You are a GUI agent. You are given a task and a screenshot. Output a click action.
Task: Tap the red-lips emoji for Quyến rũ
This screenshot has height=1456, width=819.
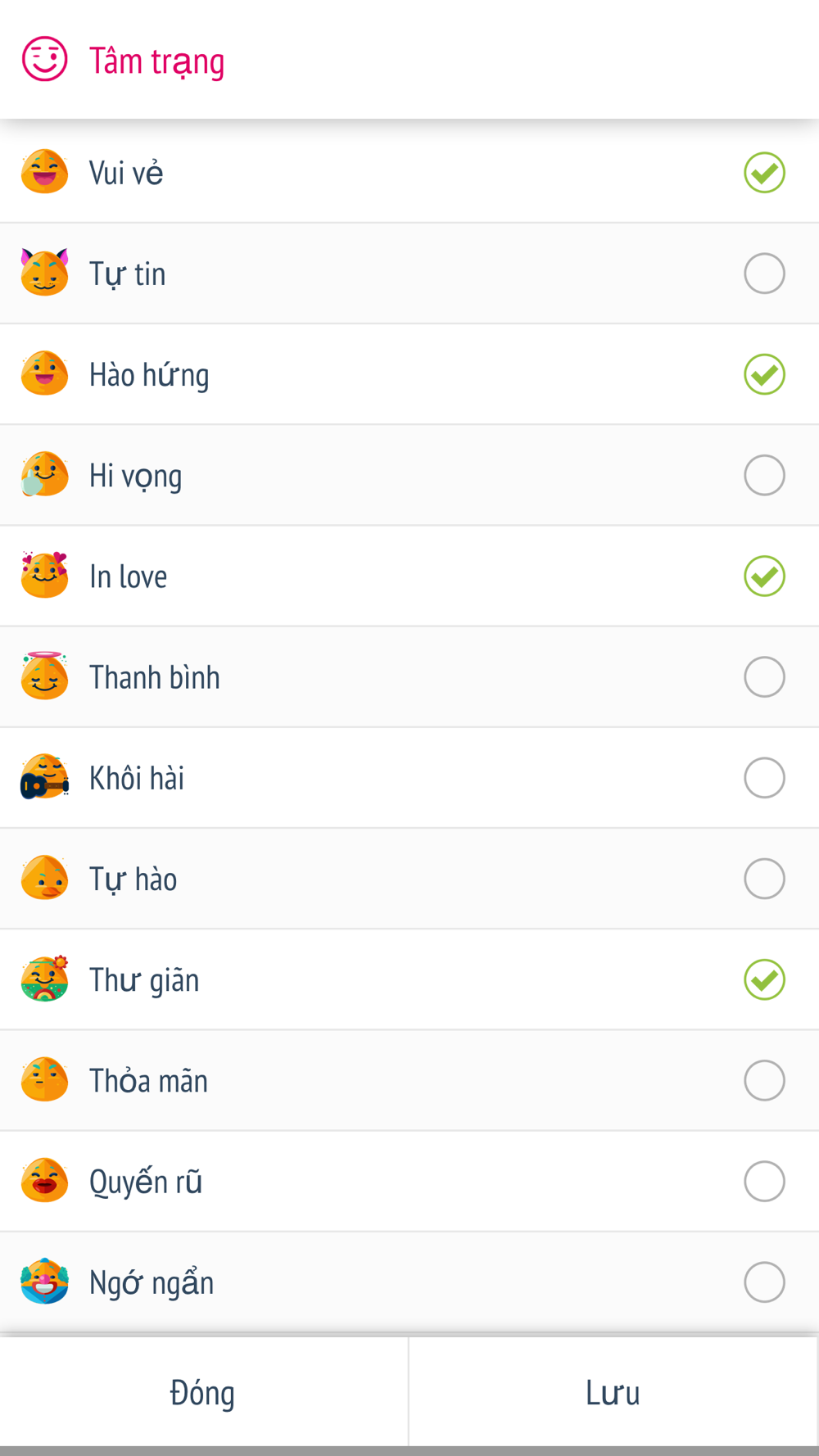tap(44, 1181)
